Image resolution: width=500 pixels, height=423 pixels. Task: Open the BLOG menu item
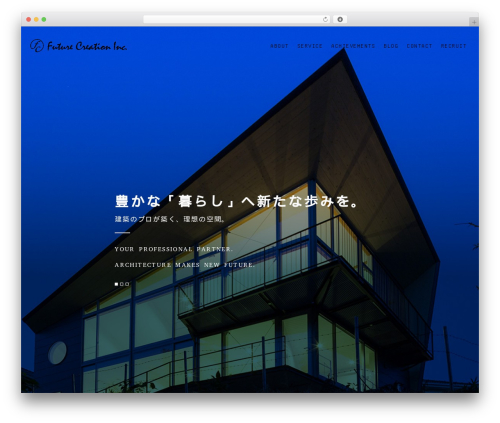tap(391, 46)
